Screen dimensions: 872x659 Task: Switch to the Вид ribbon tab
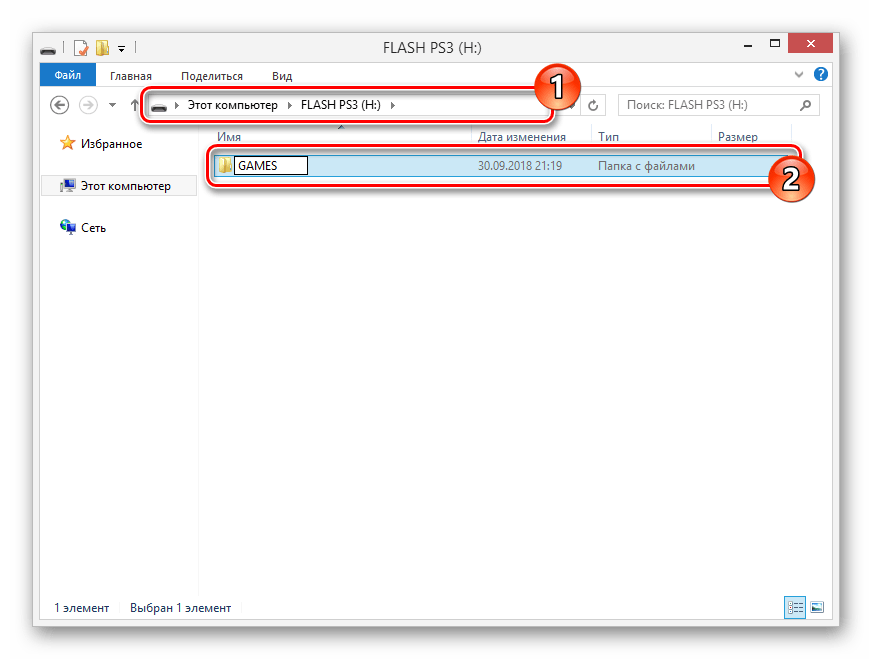[x=282, y=75]
